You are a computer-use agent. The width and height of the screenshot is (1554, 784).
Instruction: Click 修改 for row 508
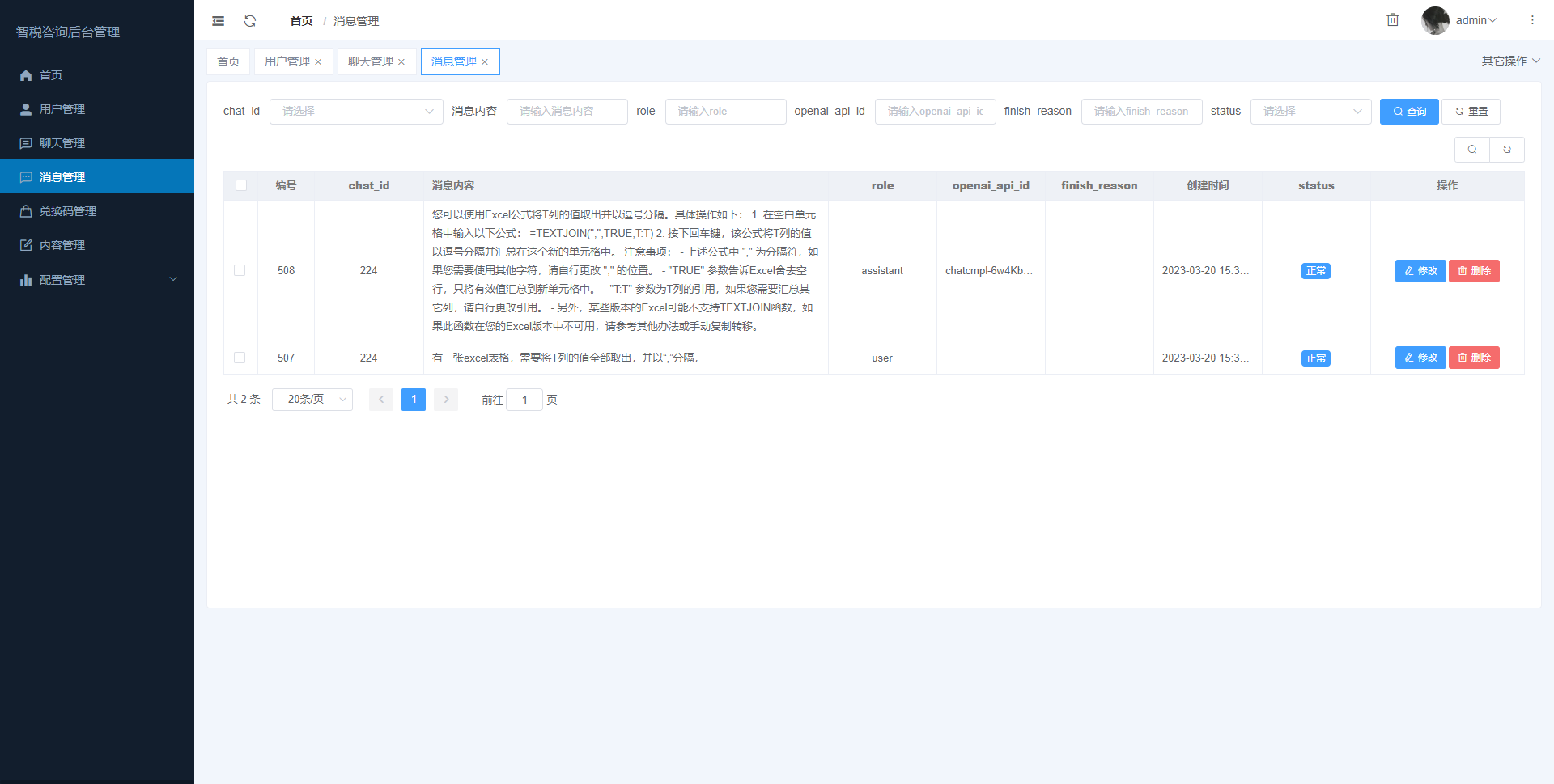pyautogui.click(x=1420, y=271)
